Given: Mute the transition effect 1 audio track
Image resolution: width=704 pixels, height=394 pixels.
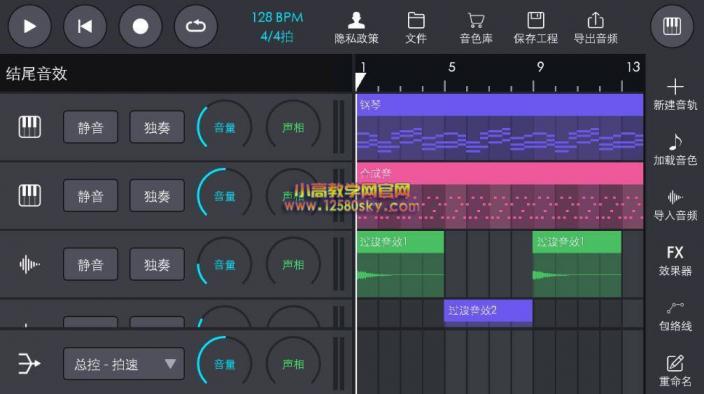Looking at the screenshot, I should tap(91, 264).
